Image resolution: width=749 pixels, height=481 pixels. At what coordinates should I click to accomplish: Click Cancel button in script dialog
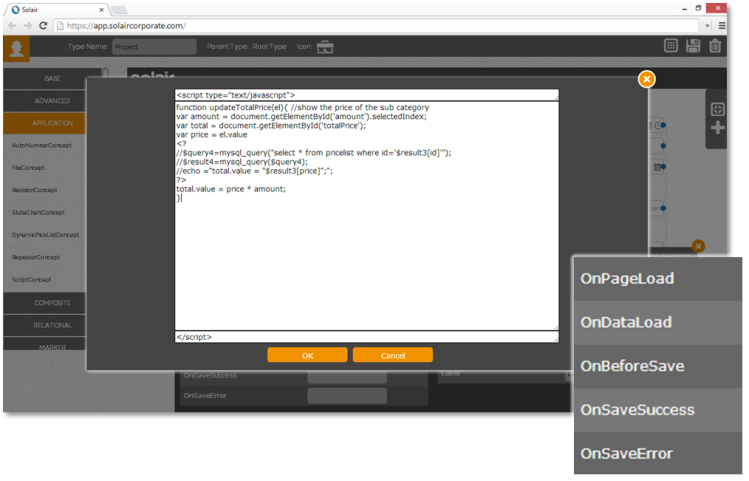tap(393, 355)
